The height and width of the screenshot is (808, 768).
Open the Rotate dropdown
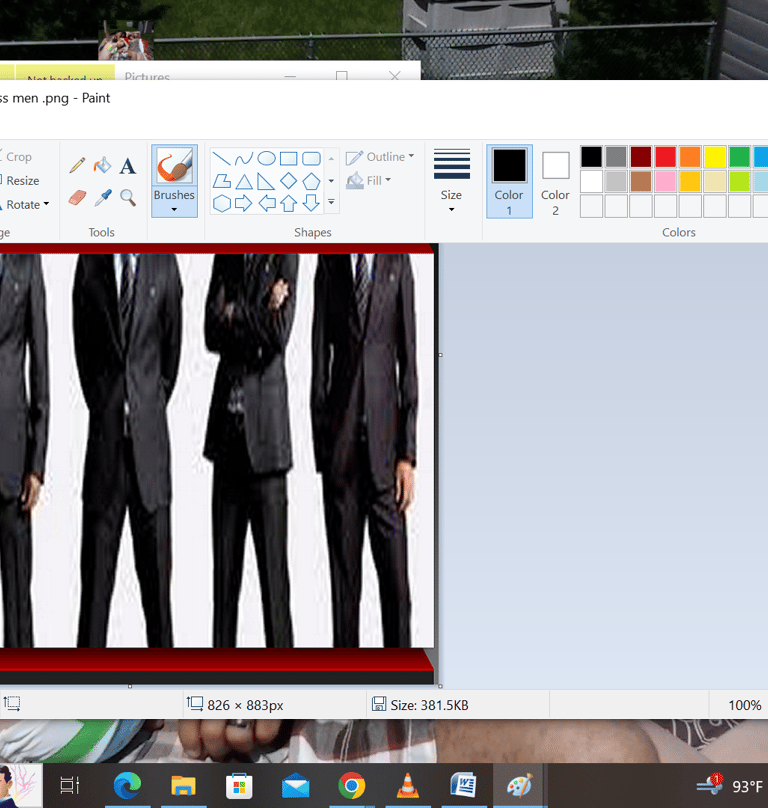tap(26, 205)
